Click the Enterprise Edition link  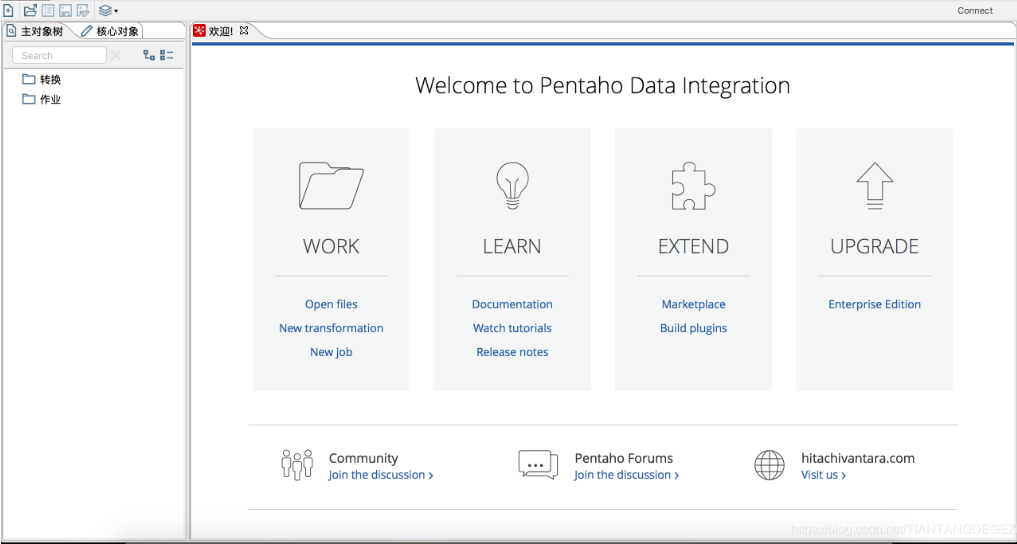(x=874, y=304)
